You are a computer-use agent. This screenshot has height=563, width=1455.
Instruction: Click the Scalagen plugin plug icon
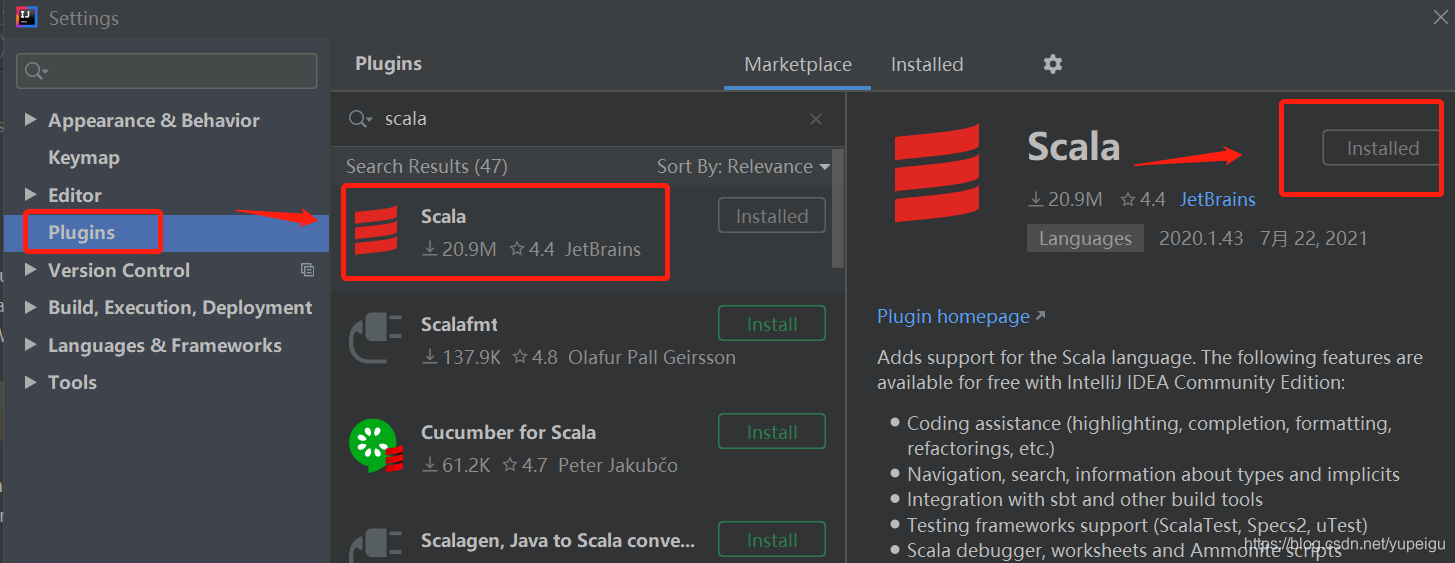pyautogui.click(x=375, y=545)
